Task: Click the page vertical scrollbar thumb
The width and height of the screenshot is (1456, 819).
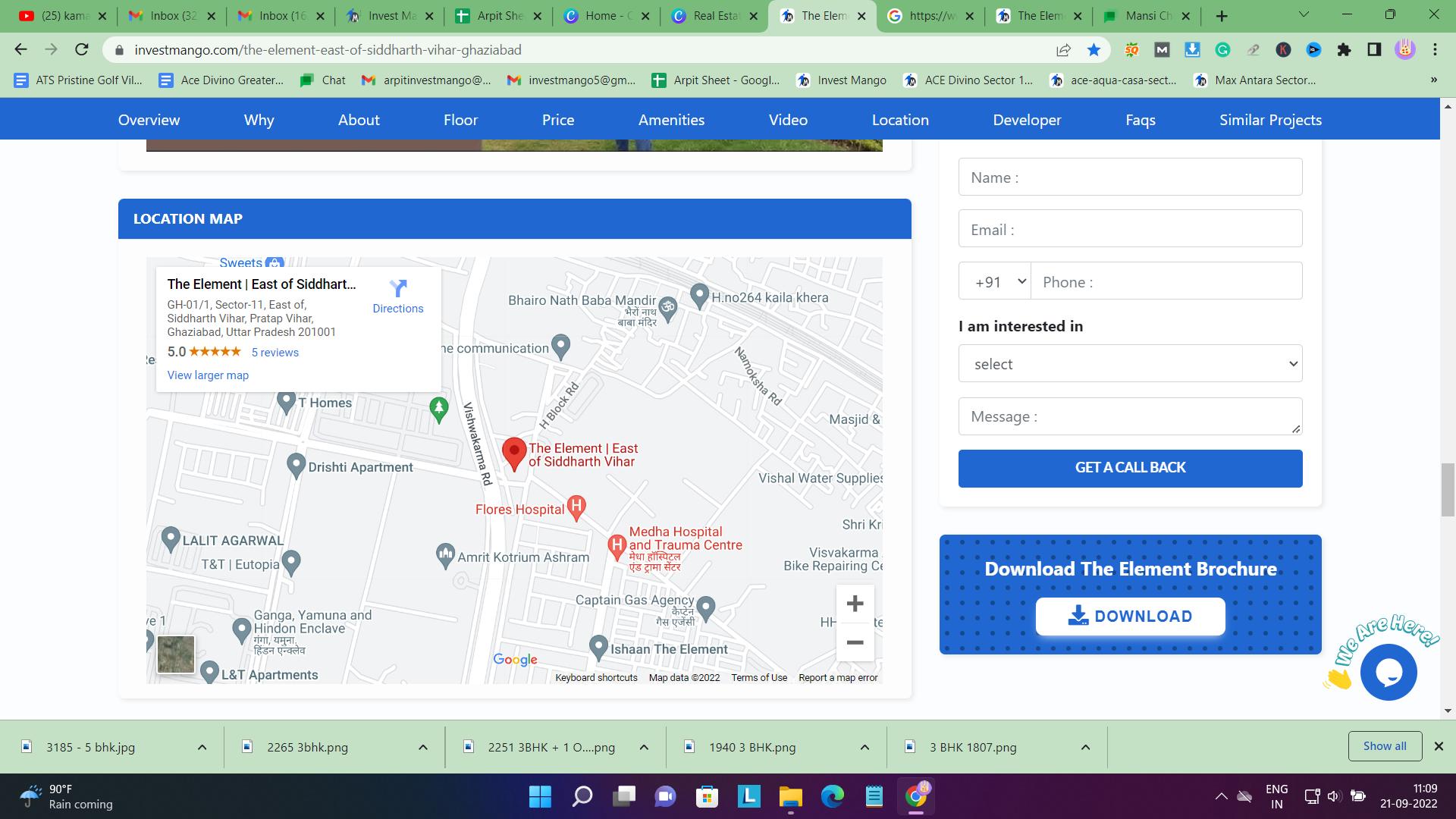Action: coord(1448,491)
